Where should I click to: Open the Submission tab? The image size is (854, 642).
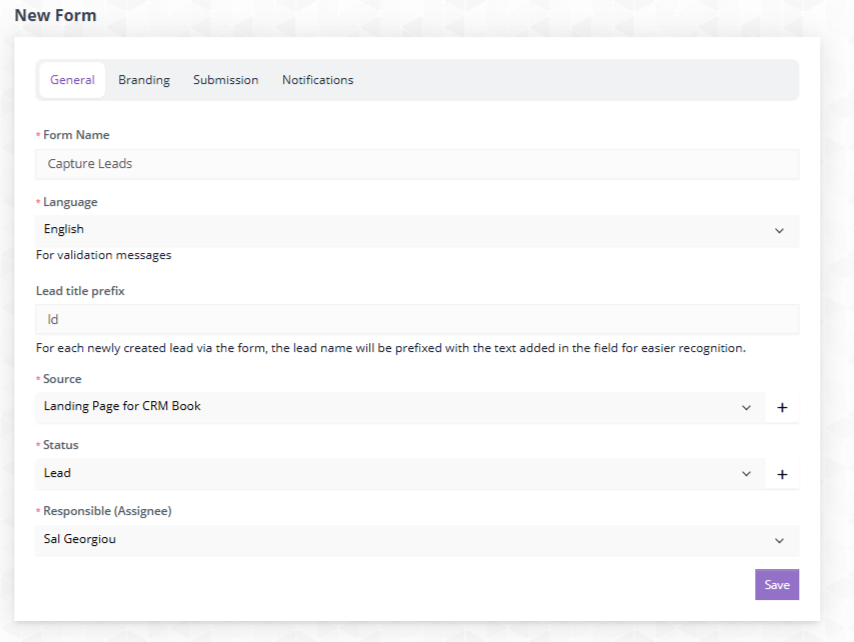225,80
